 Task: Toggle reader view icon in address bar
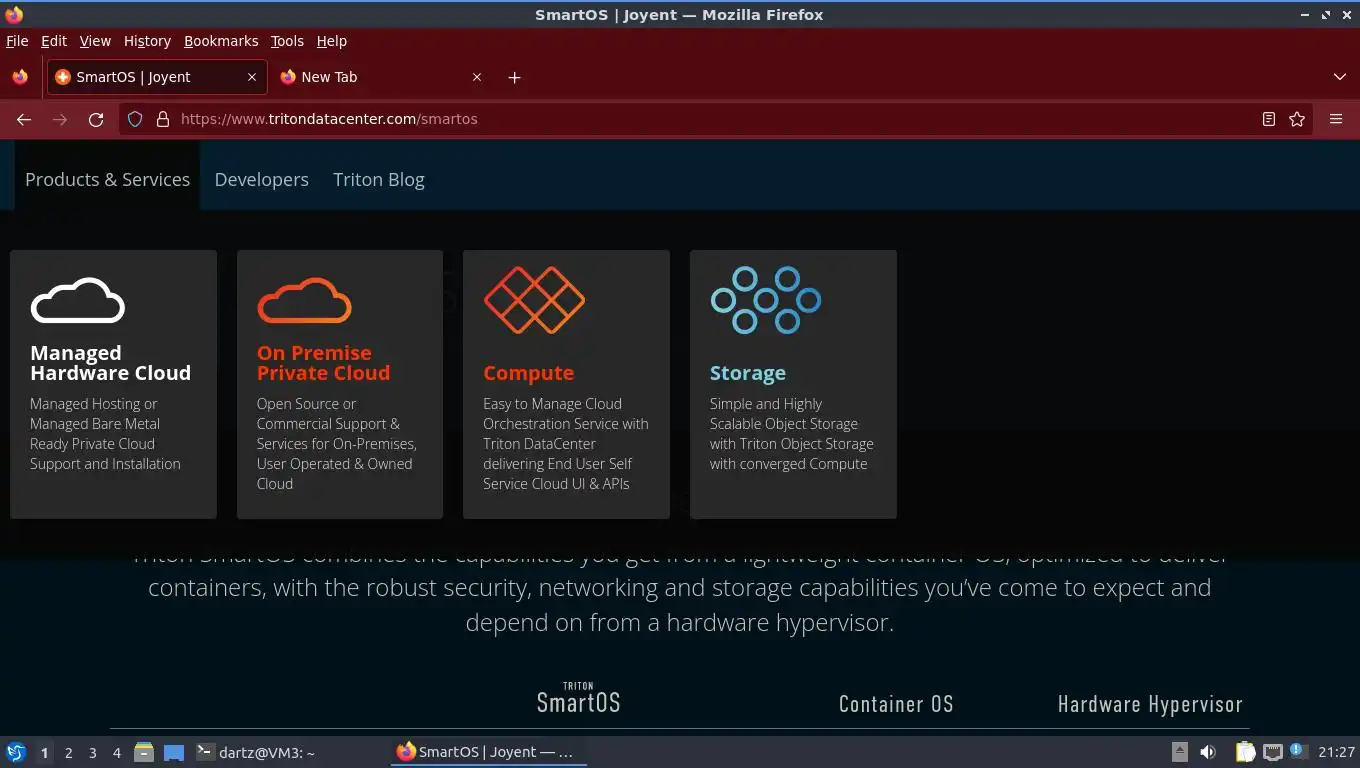click(x=1268, y=119)
